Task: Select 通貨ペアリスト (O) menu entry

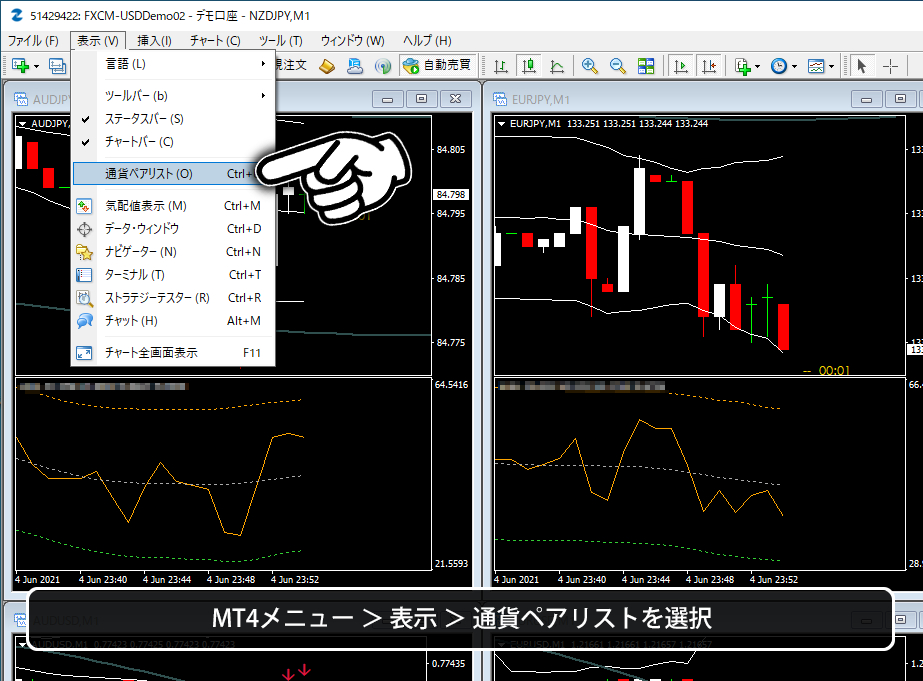Action: pyautogui.click(x=173, y=174)
